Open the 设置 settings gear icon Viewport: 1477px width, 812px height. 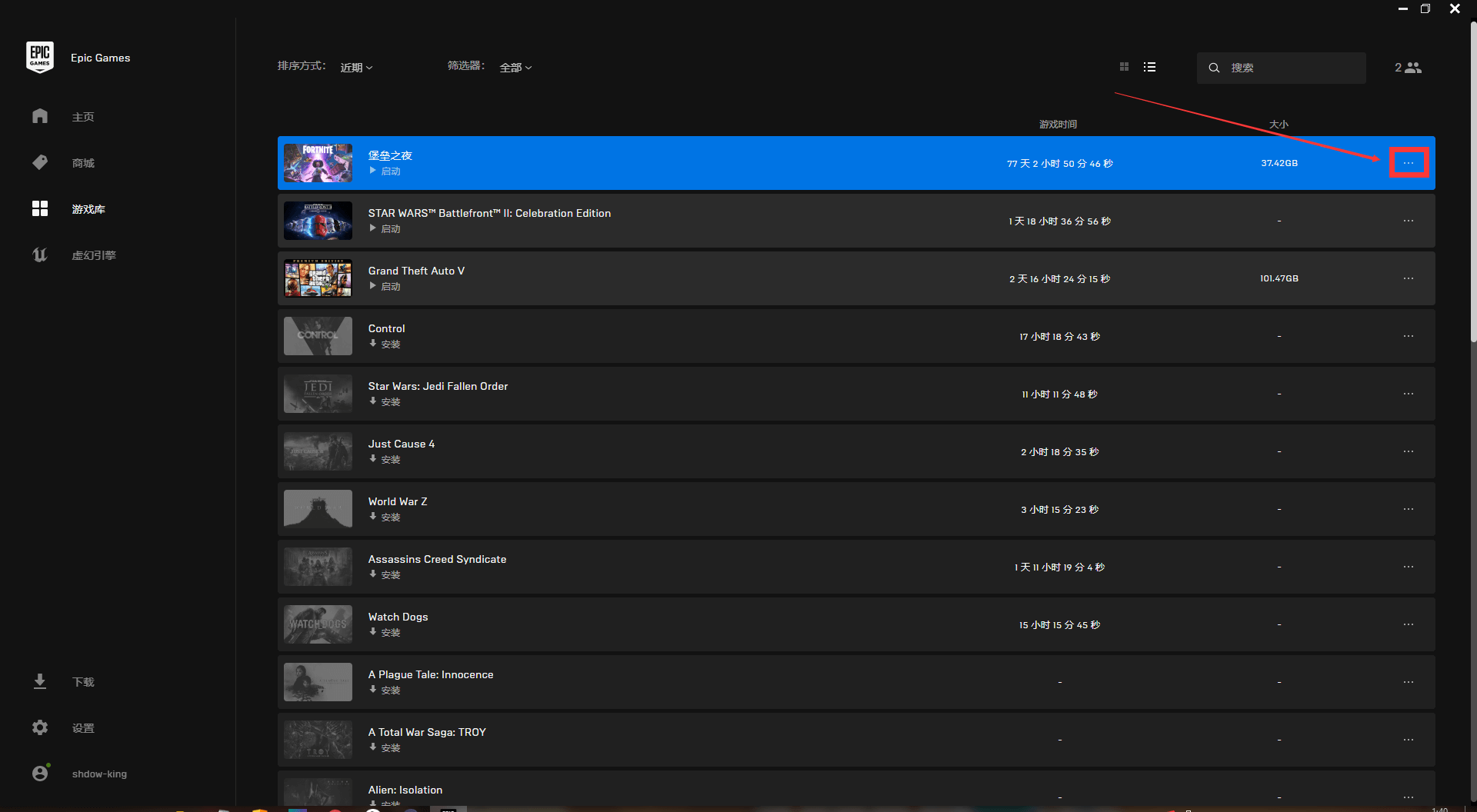coord(40,727)
